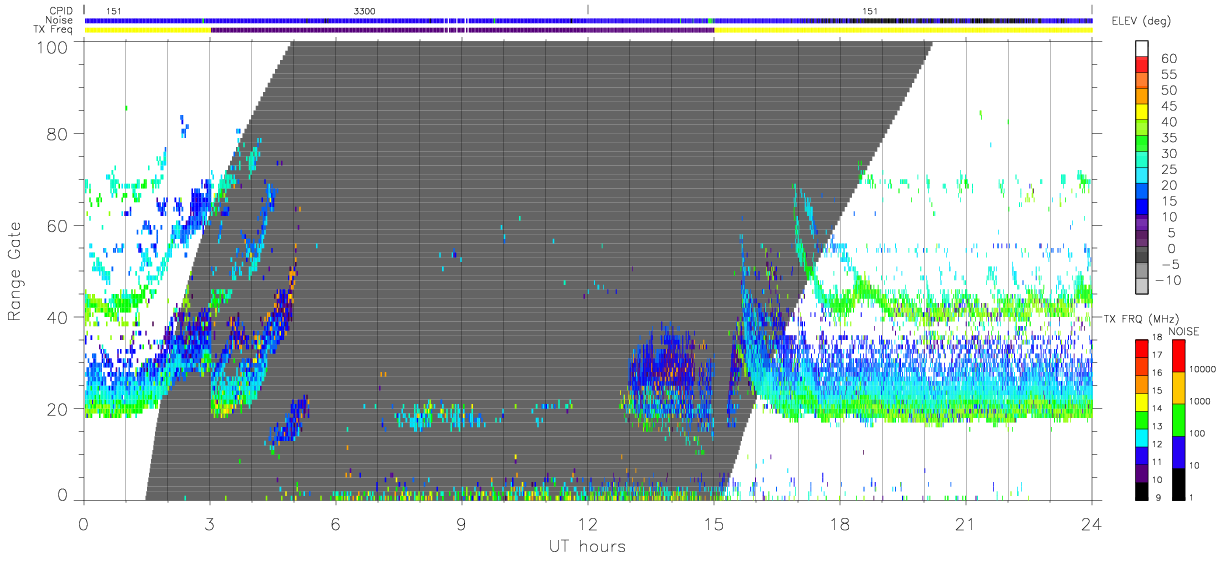Click Range Gate axis tick label 80

click(59, 133)
